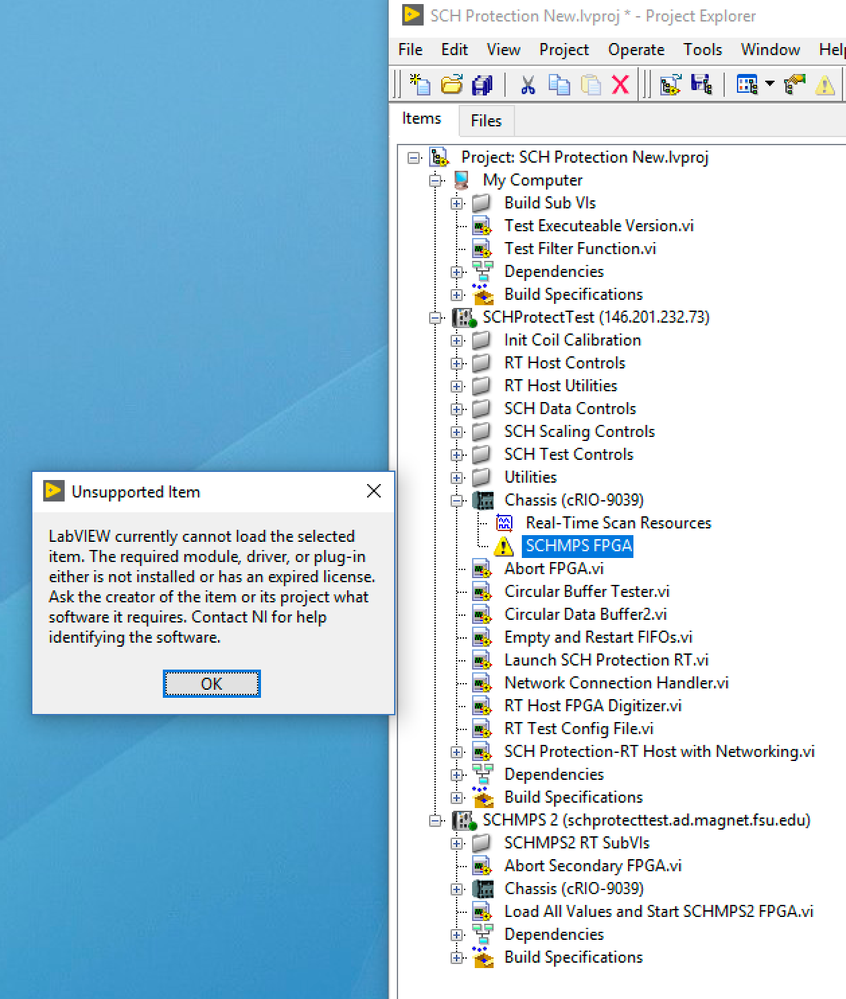Click the yellow warning toolbar icon
Viewport: 846px width, 999px height.
point(825,85)
